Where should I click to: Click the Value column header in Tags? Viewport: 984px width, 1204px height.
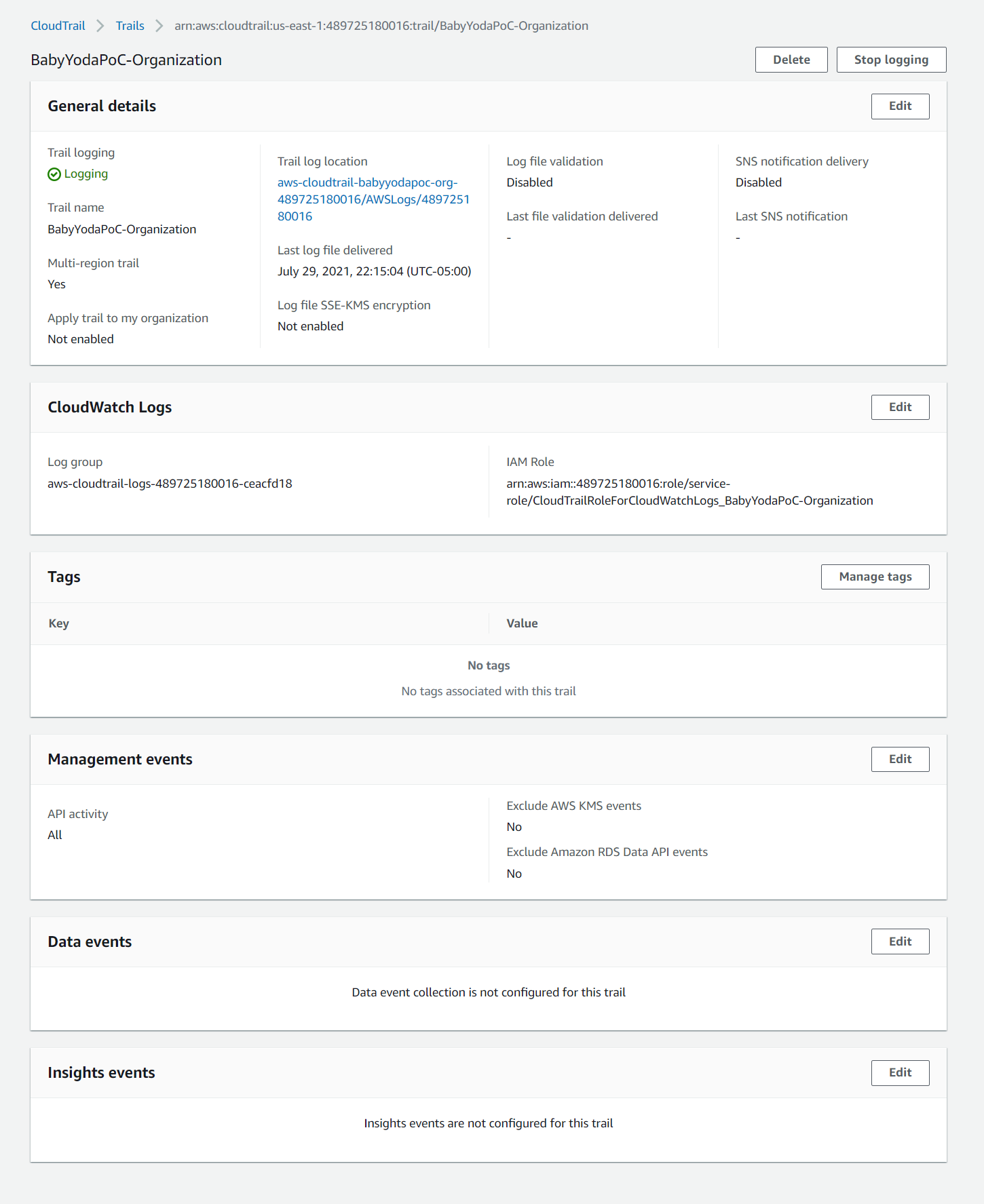coord(522,623)
